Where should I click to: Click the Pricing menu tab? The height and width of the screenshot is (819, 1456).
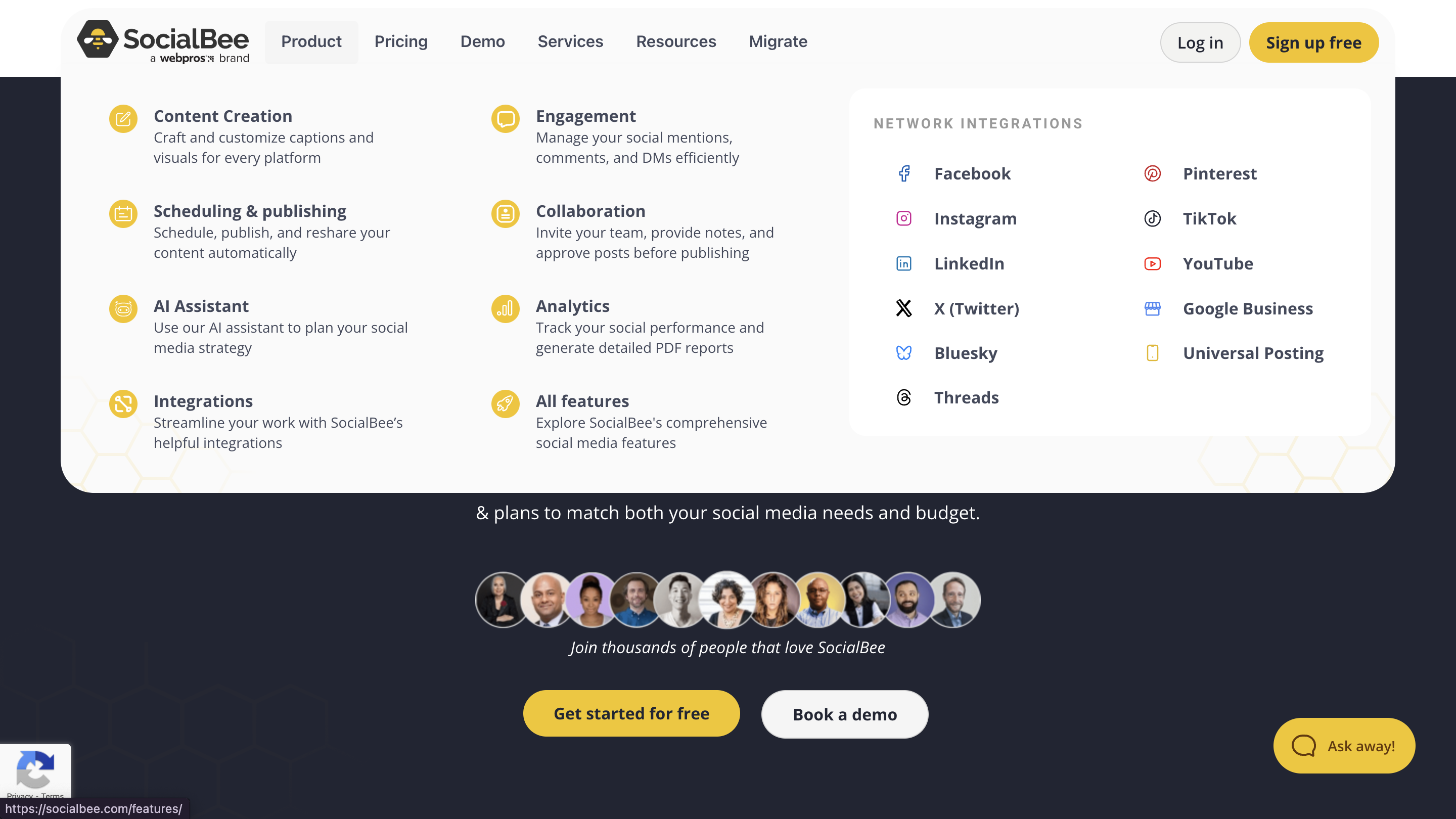point(400,41)
